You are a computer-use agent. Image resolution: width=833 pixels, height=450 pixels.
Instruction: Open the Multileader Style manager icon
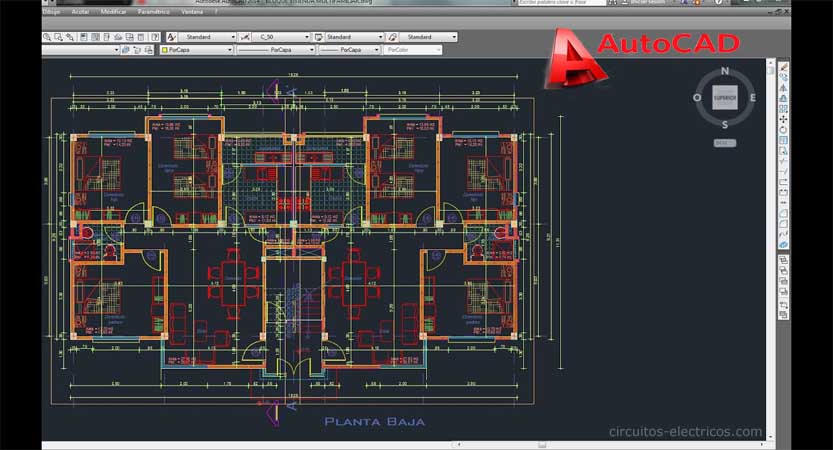(x=393, y=37)
